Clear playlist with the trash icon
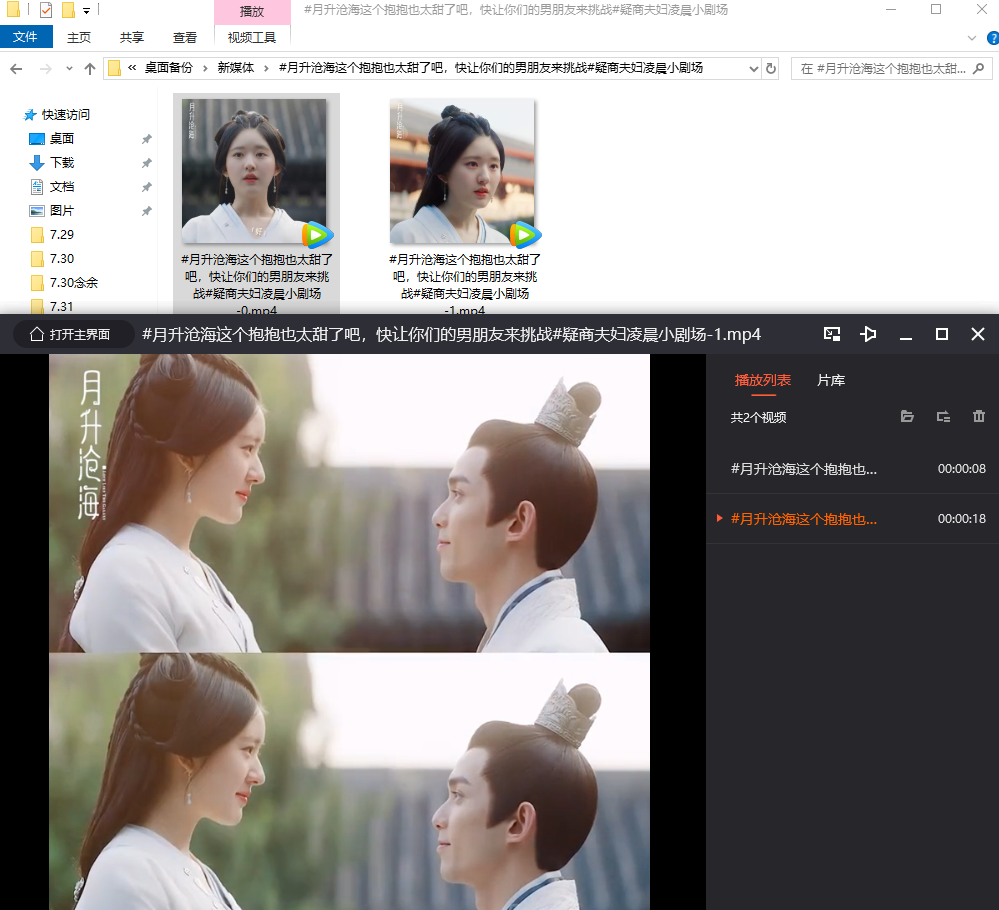999x910 pixels. (979, 416)
